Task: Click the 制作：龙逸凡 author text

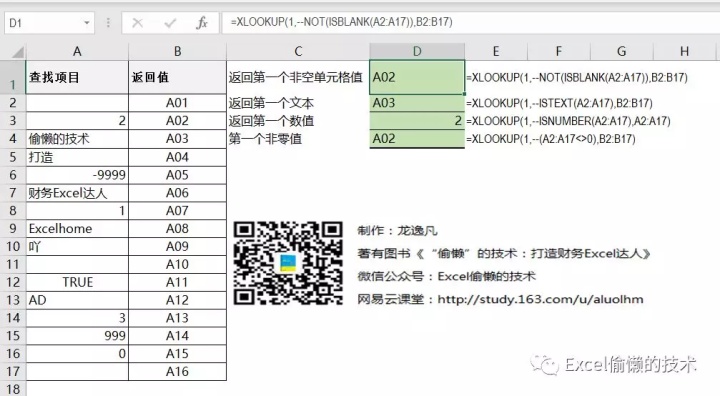Action: (x=397, y=230)
